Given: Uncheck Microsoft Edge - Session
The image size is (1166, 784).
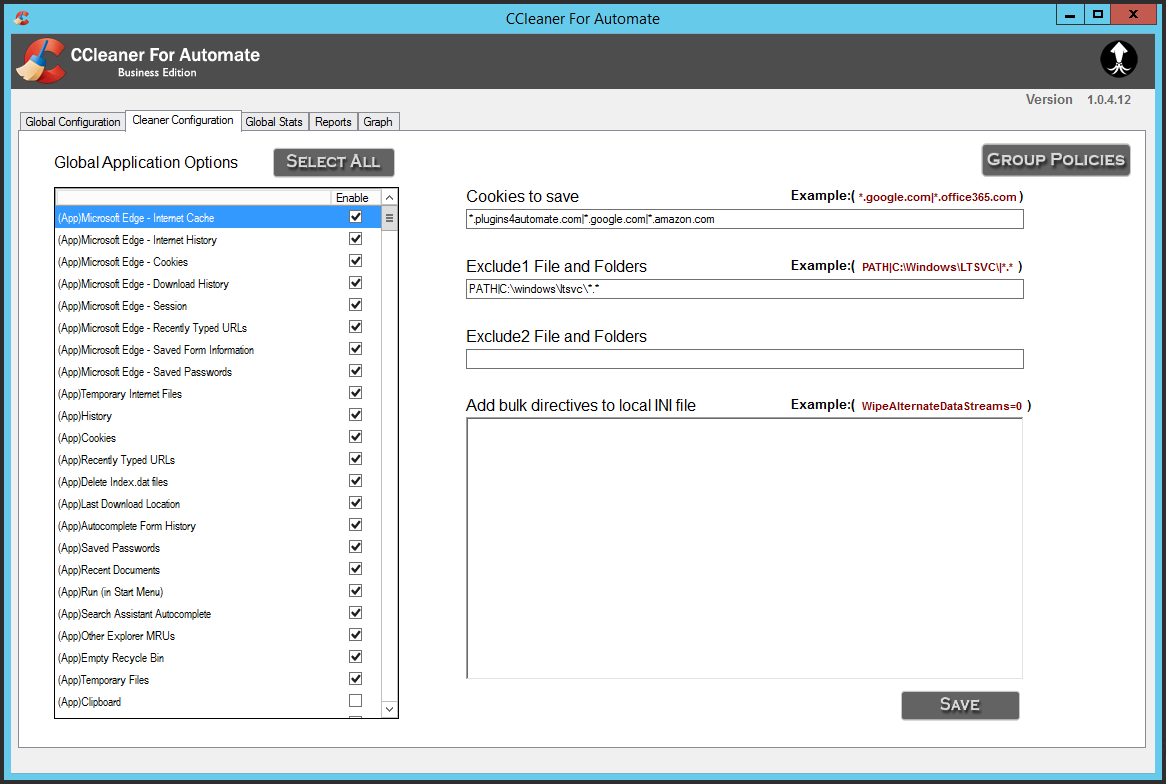Looking at the screenshot, I should [355, 305].
